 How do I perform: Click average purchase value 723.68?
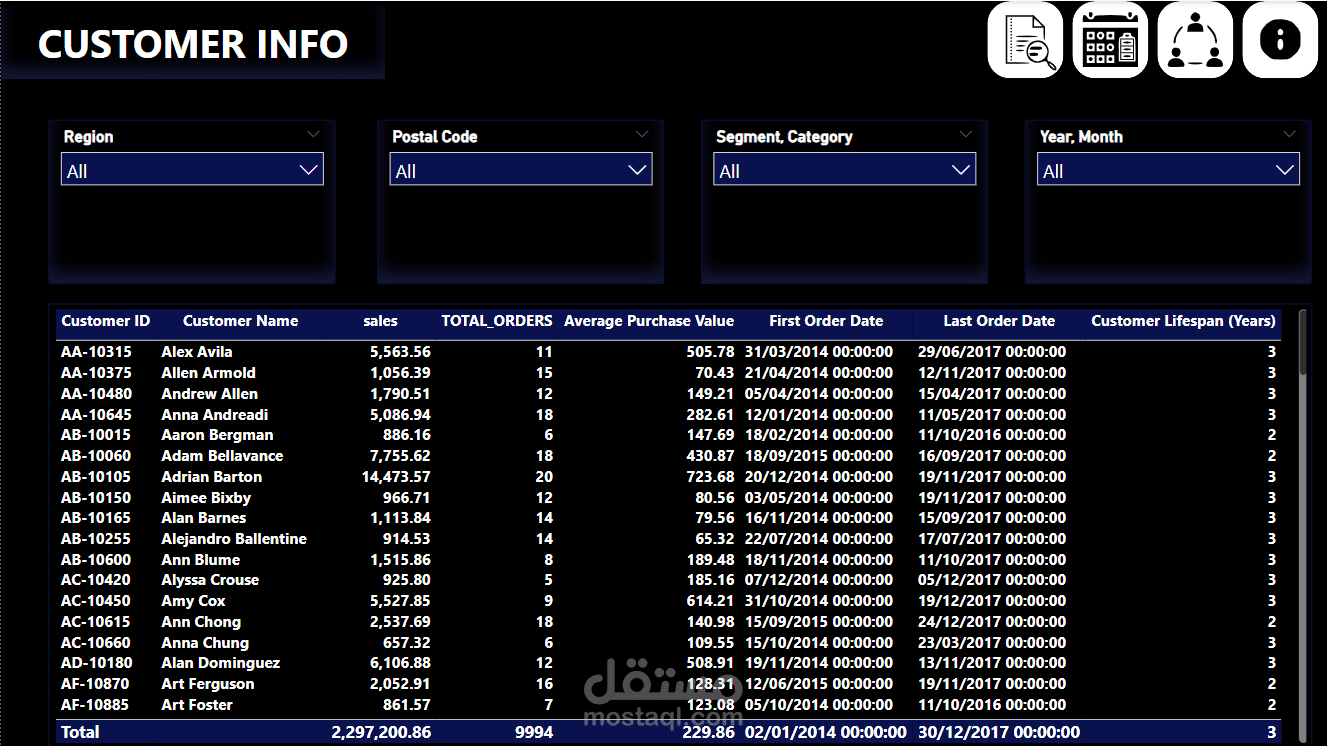(711, 477)
